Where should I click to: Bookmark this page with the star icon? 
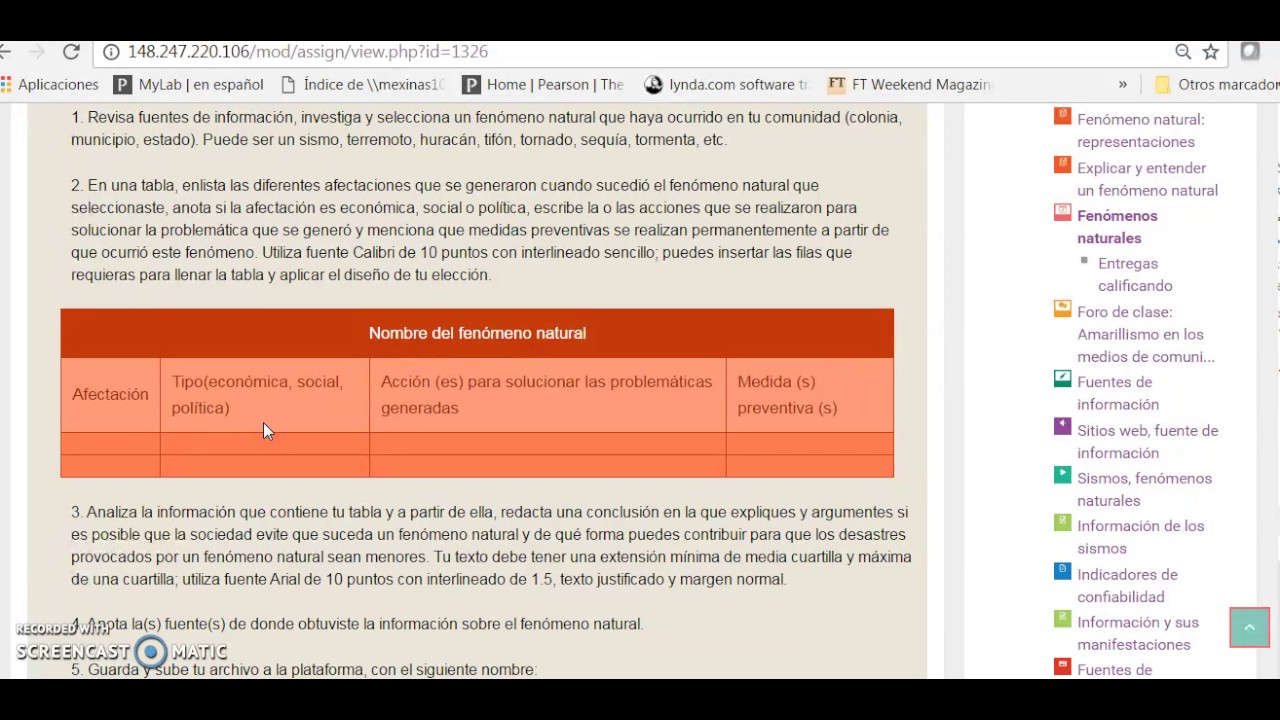tap(1211, 52)
